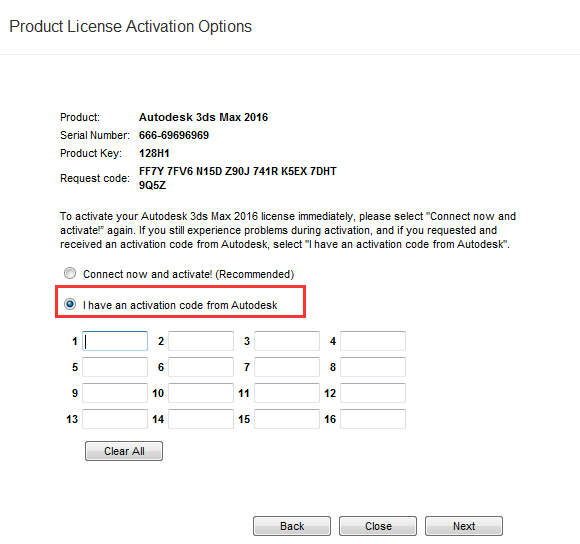Focus activation code field 8
Image resolution: width=580 pixels, height=544 pixels.
373,367
